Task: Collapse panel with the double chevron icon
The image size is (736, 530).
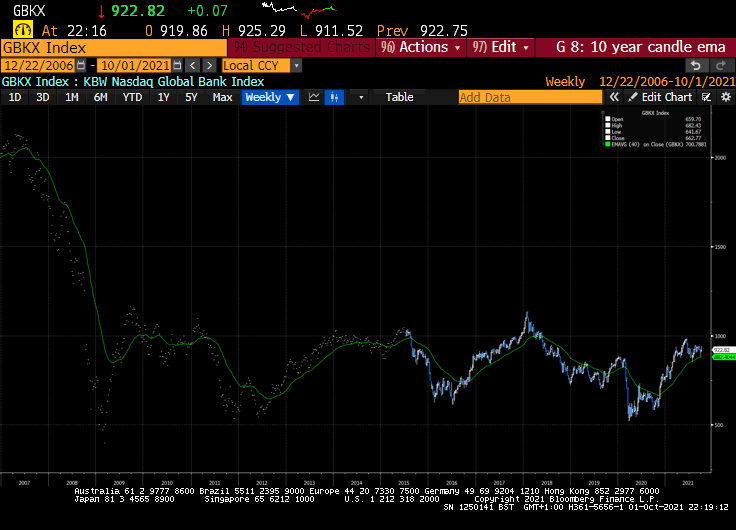Action: 614,97
